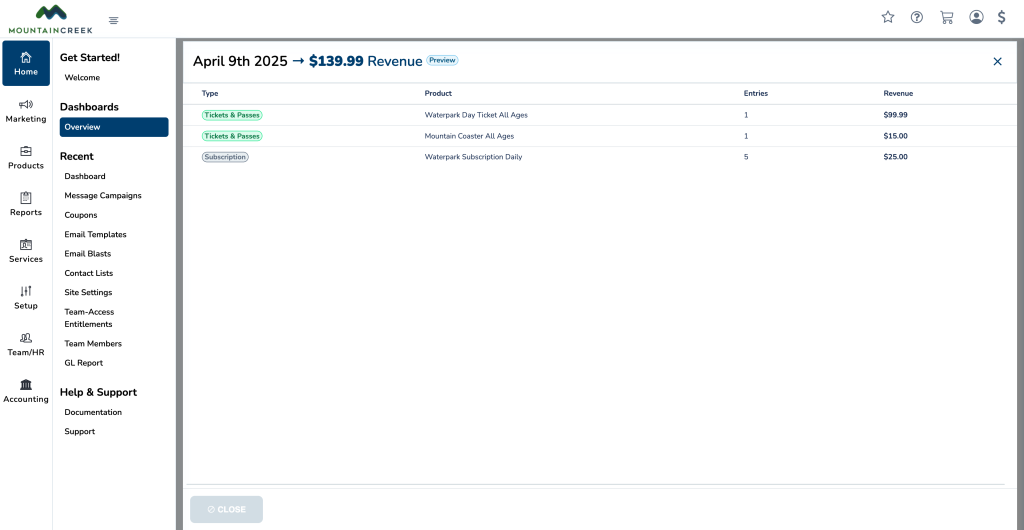Image resolution: width=1024 pixels, height=530 pixels.
Task: Click the dollar sign icon
Action: click(1002, 18)
